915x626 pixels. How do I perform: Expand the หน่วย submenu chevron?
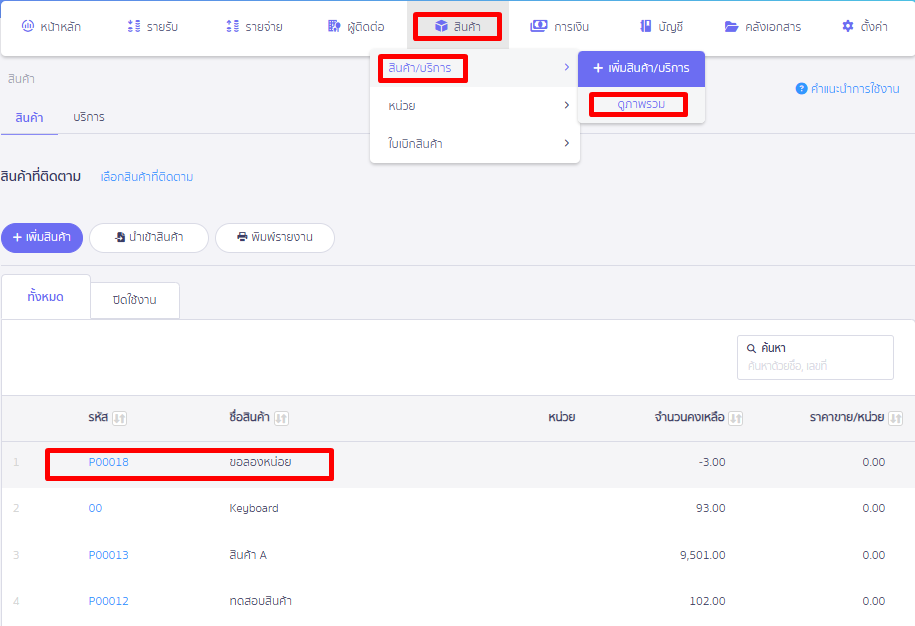tap(566, 106)
